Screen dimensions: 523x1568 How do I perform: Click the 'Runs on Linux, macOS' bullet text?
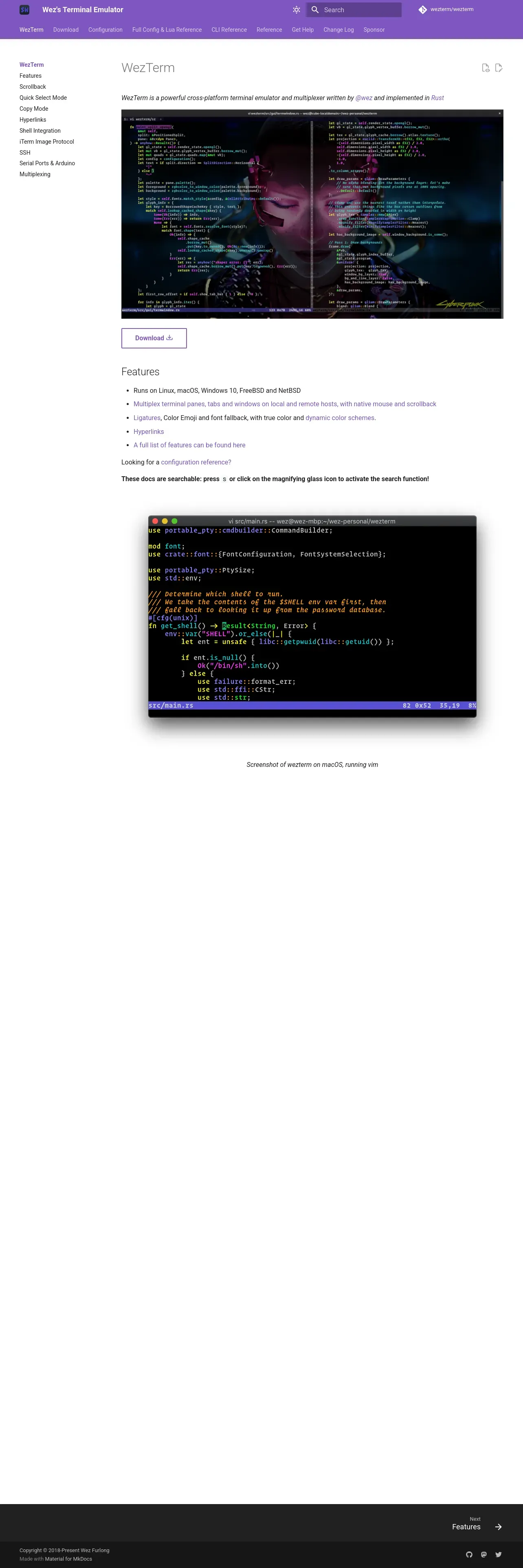pos(217,390)
